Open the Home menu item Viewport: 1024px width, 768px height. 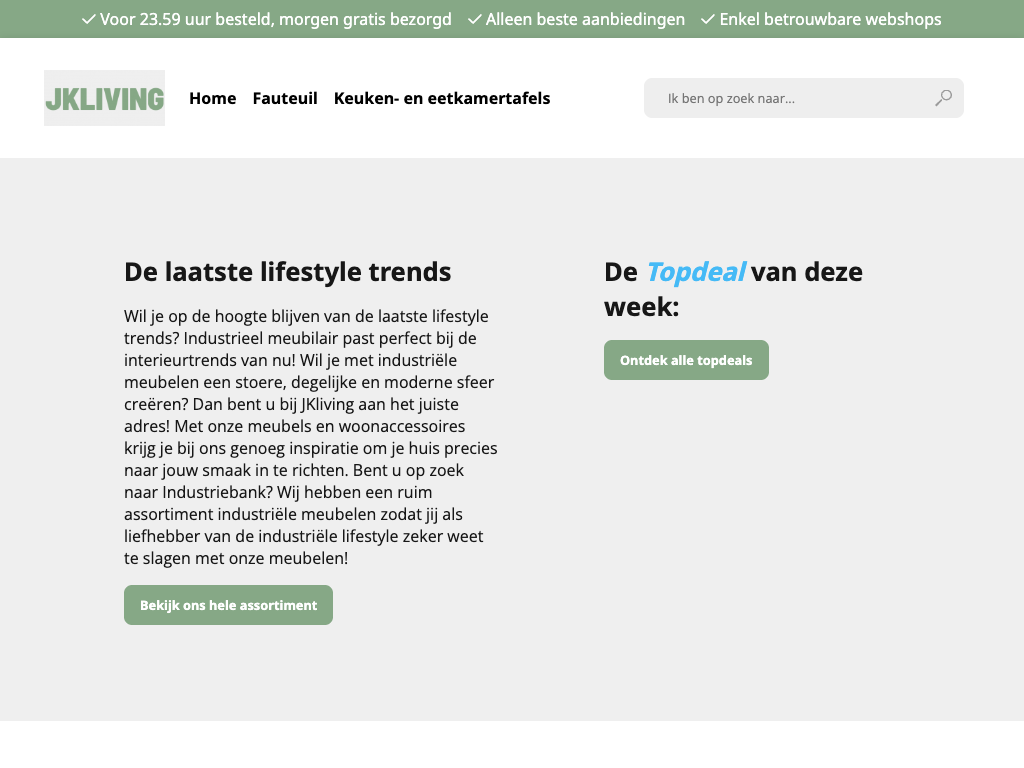click(x=212, y=98)
